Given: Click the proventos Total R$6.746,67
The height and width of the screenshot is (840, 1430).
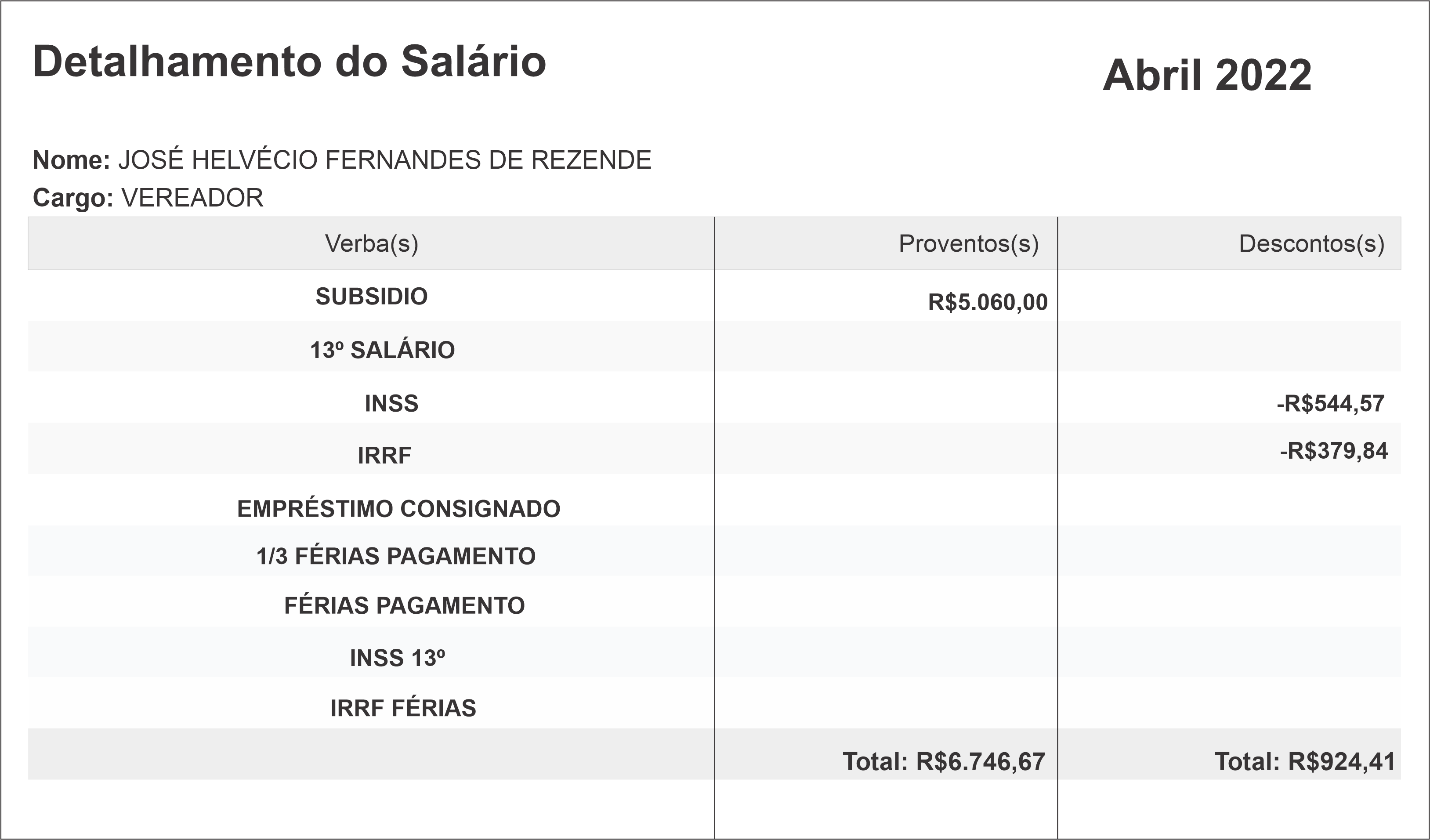Looking at the screenshot, I should click(943, 762).
